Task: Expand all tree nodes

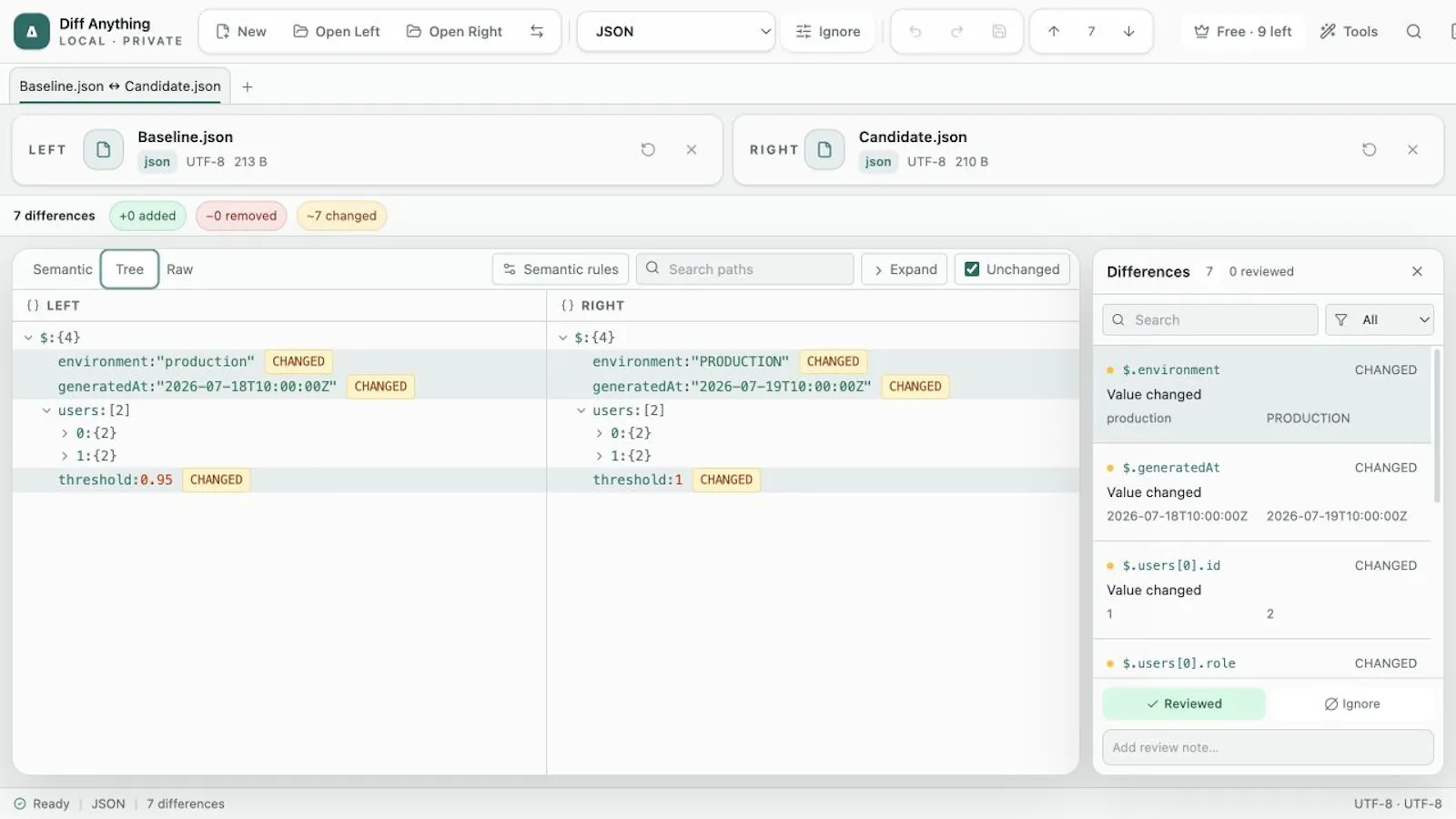Action: tap(905, 269)
